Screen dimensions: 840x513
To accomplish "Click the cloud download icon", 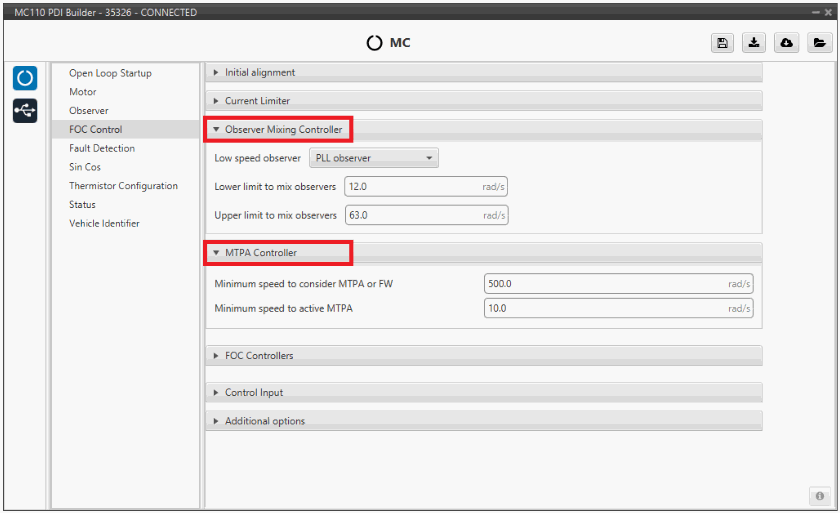I will coord(786,43).
